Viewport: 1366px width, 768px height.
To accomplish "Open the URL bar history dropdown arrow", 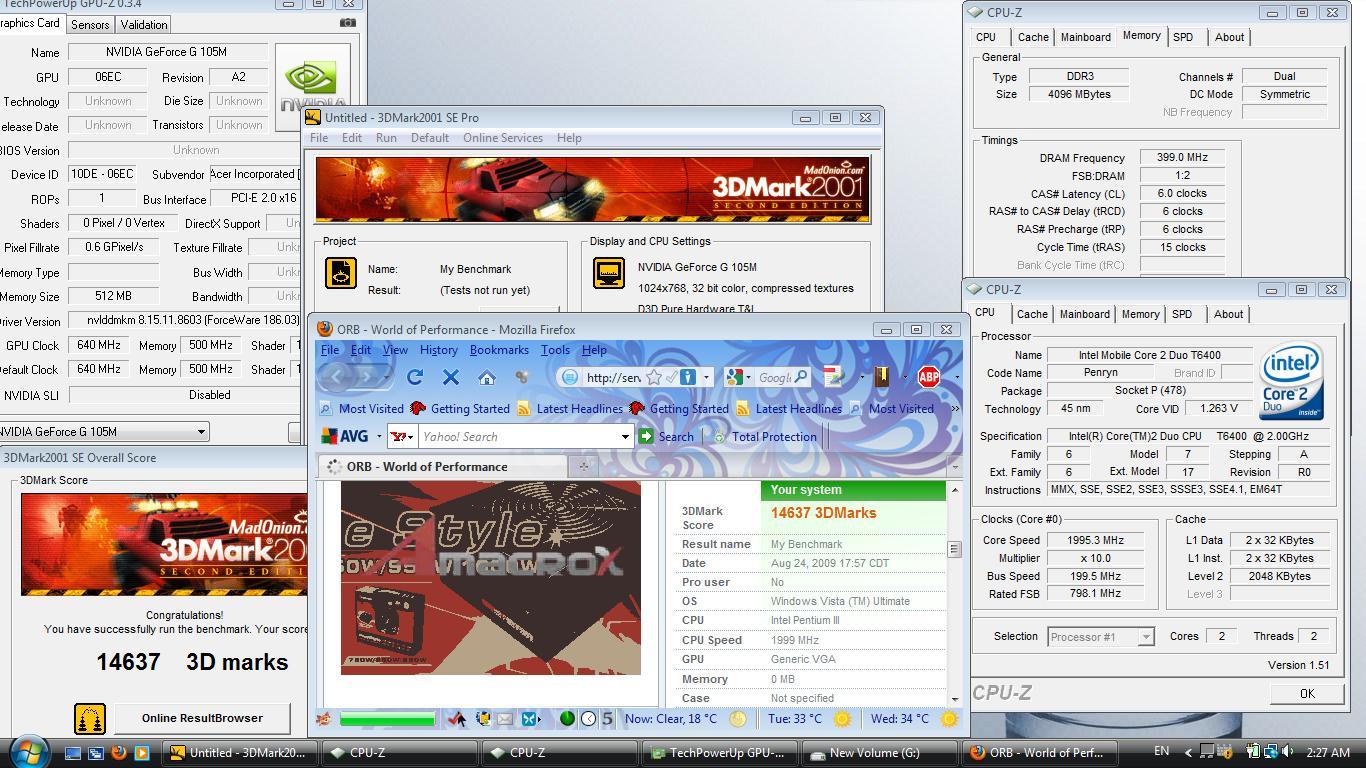I will pos(707,377).
